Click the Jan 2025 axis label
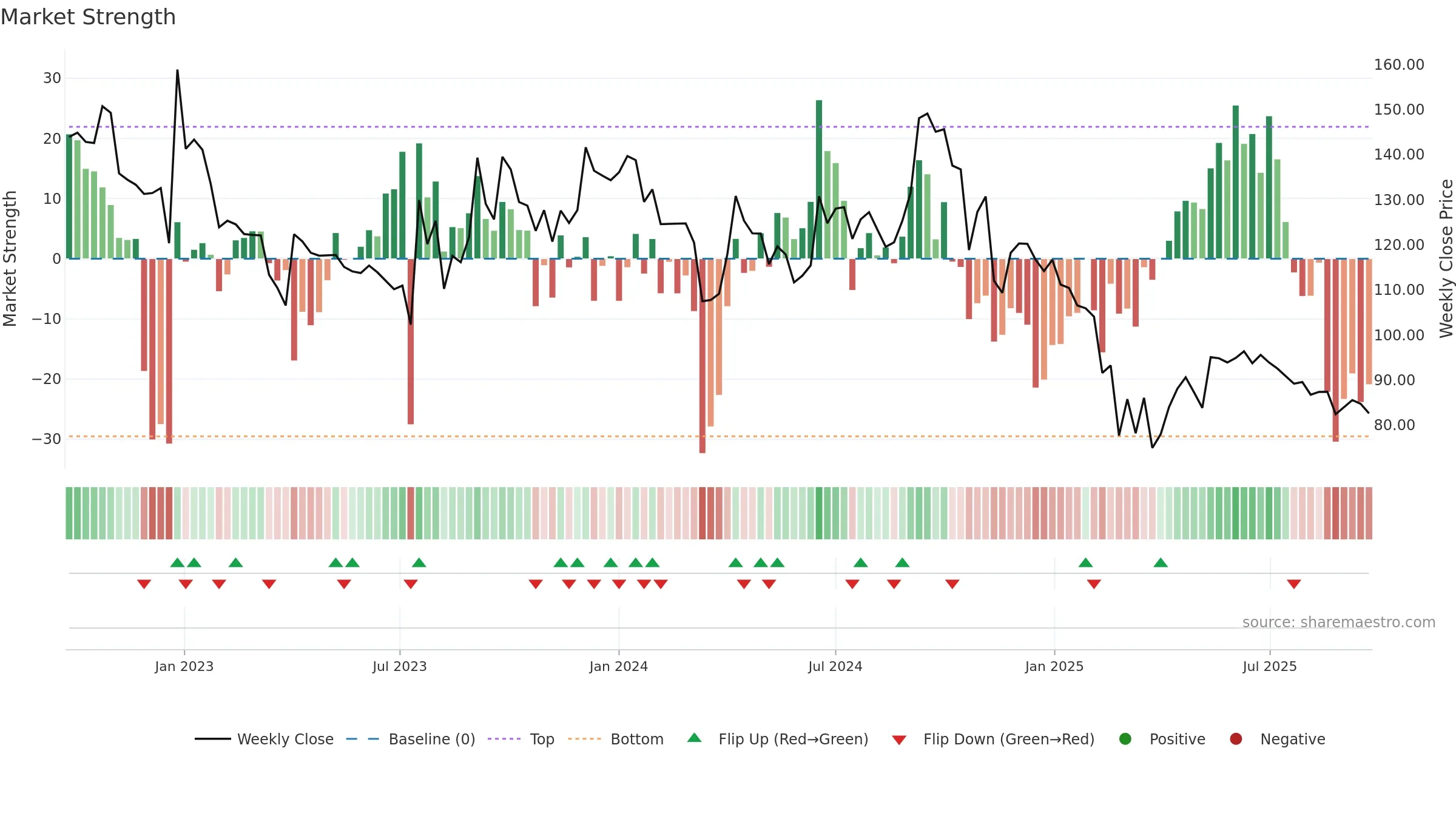The width and height of the screenshot is (1456, 819). point(1054,666)
